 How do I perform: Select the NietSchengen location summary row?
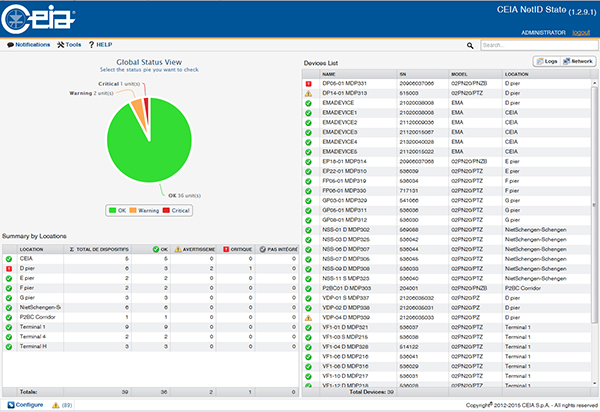(x=150, y=308)
